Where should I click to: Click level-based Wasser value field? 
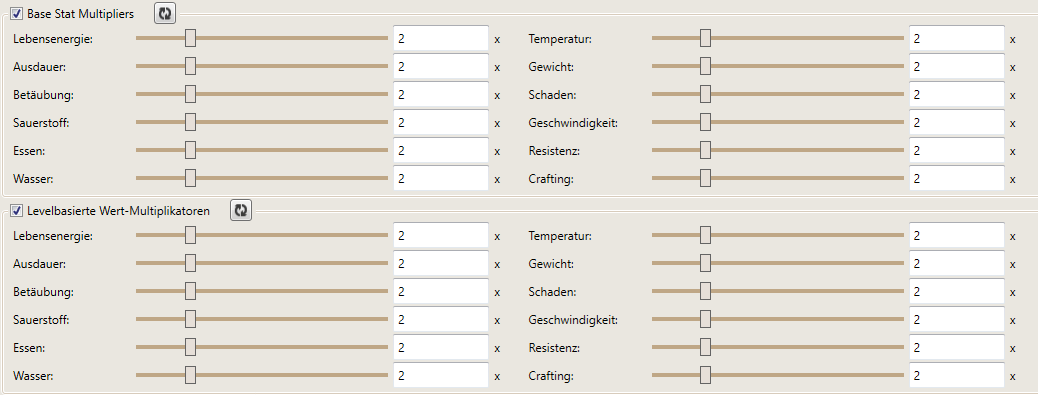click(x=441, y=375)
